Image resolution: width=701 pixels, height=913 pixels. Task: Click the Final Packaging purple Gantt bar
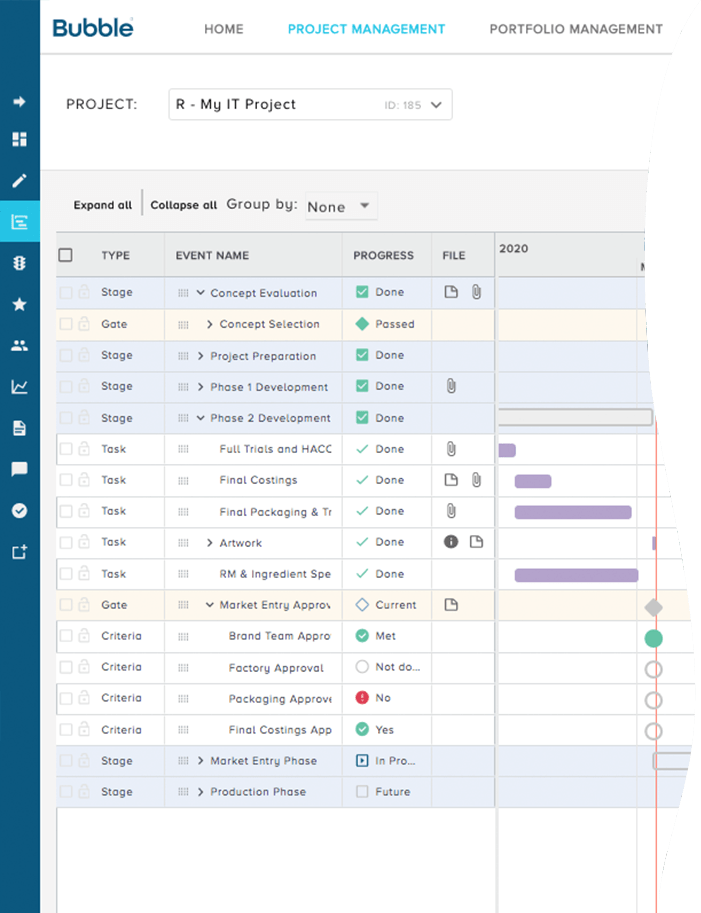coord(573,512)
